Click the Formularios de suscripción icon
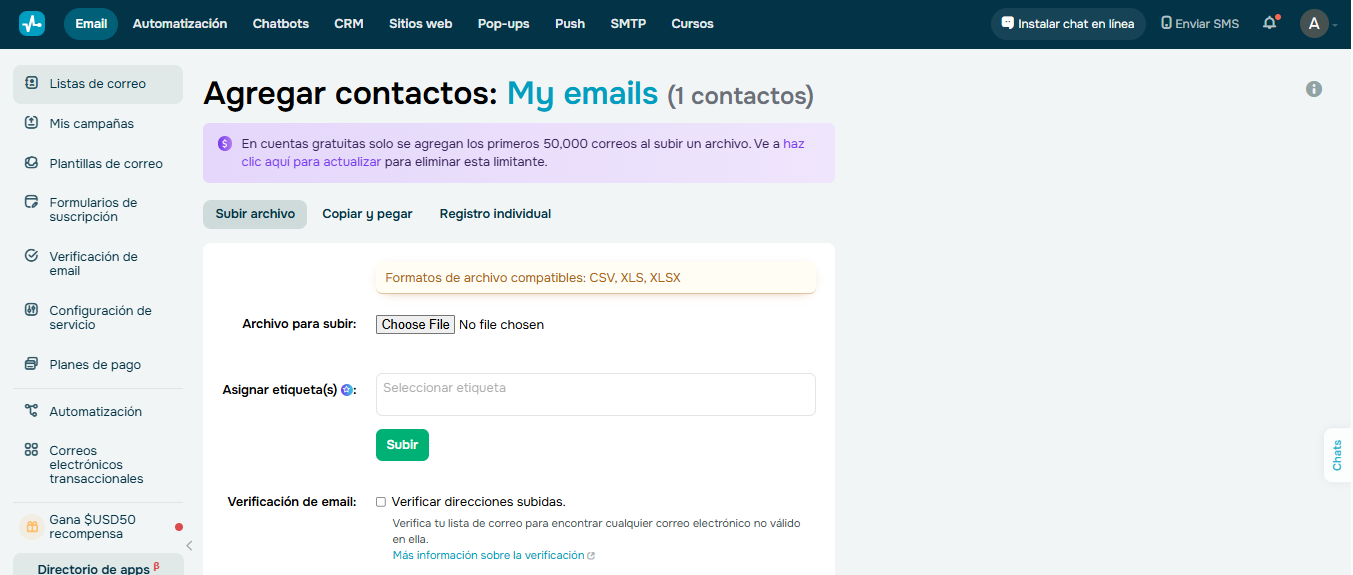Image resolution: width=1353 pixels, height=575 pixels. [x=31, y=202]
